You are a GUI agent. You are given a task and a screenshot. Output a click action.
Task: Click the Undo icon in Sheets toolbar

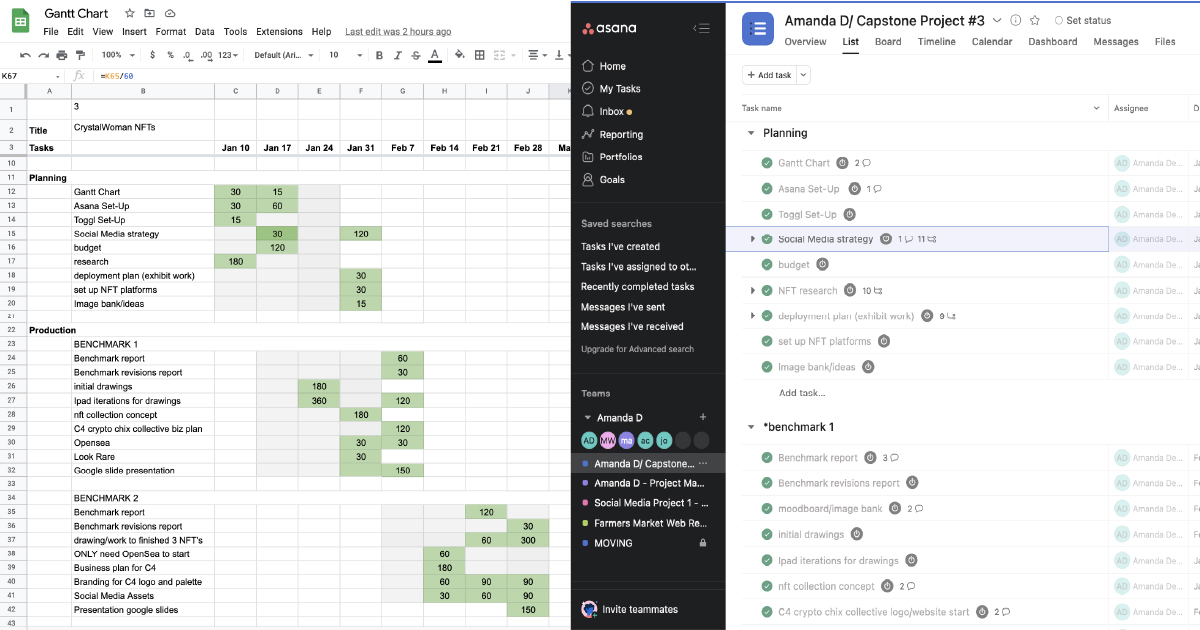coord(25,55)
